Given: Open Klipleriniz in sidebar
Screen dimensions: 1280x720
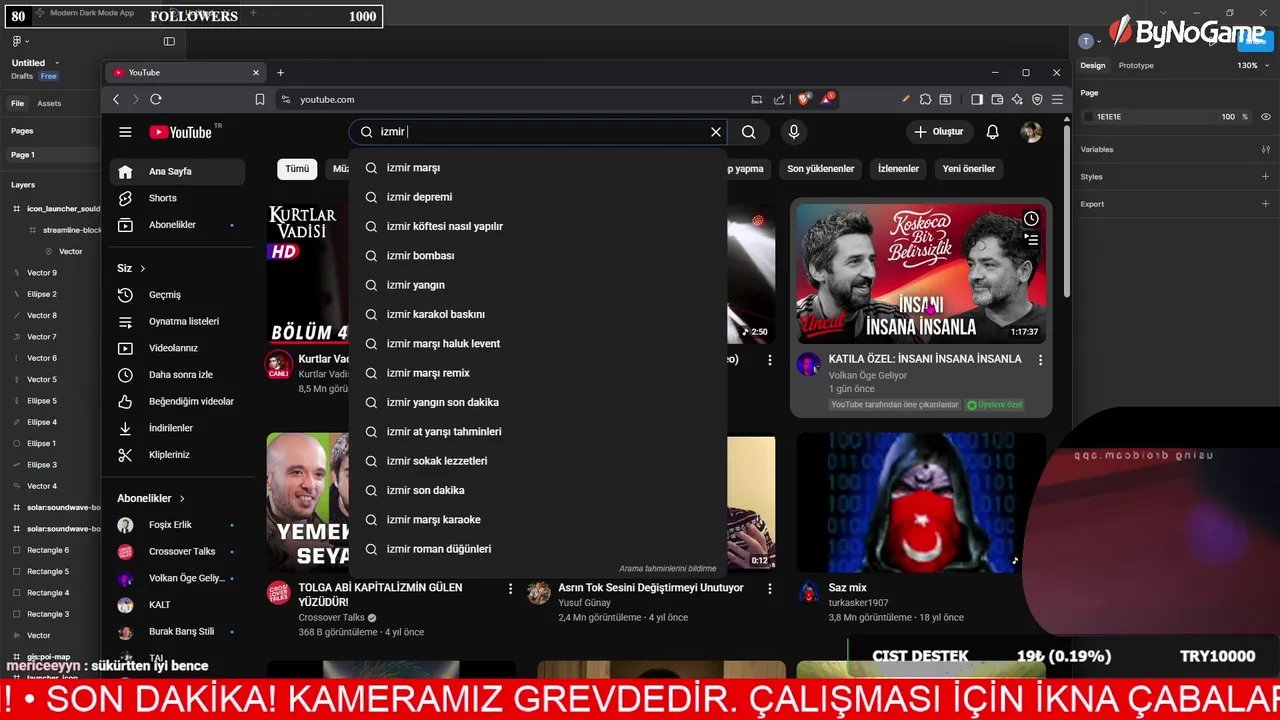Looking at the screenshot, I should tap(176, 455).
